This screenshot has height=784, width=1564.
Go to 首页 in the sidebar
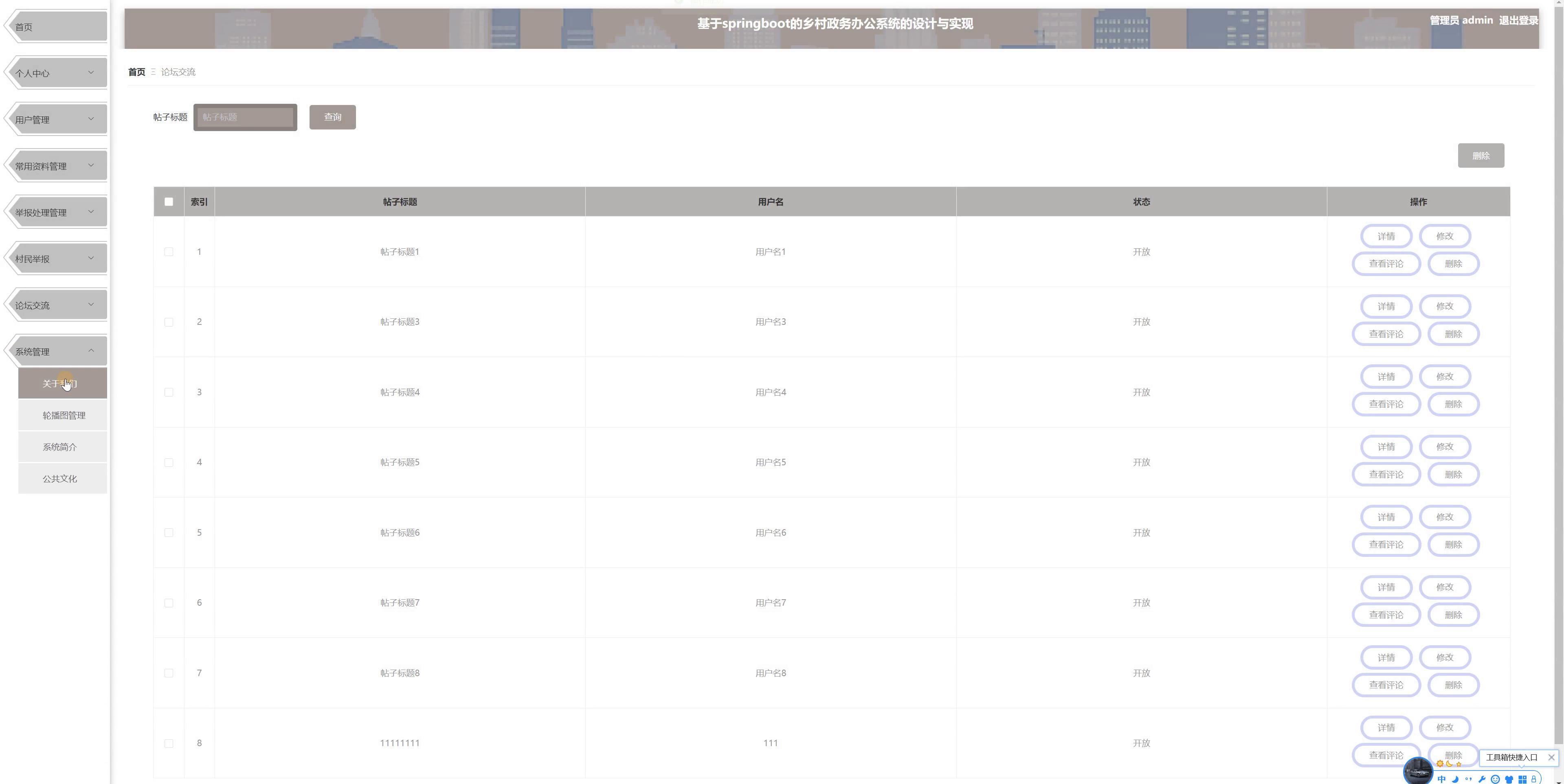tap(56, 27)
